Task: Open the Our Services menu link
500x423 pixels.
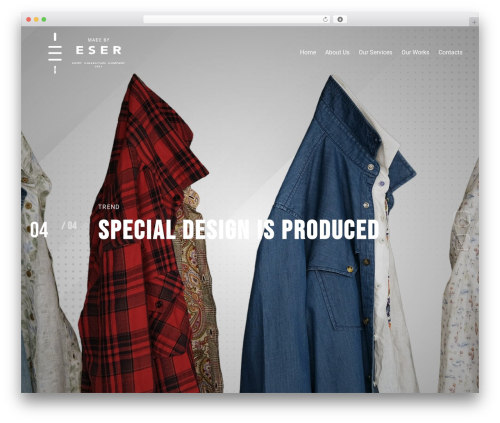Action: pyautogui.click(x=375, y=52)
